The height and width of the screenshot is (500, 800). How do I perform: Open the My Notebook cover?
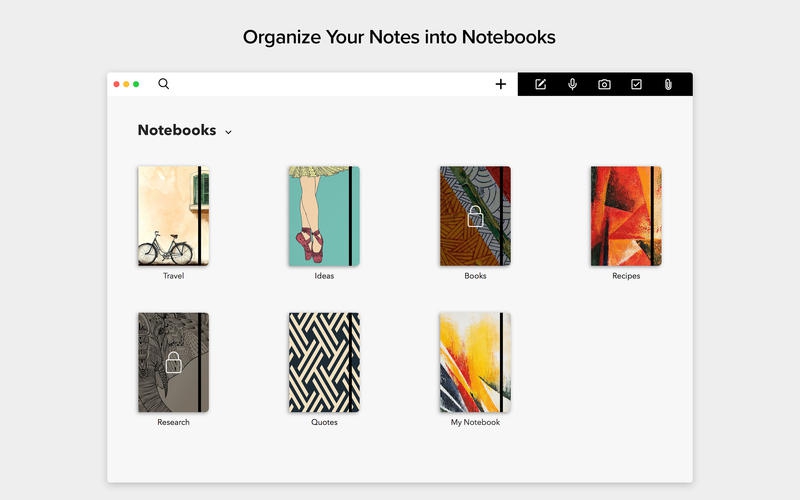(x=475, y=362)
